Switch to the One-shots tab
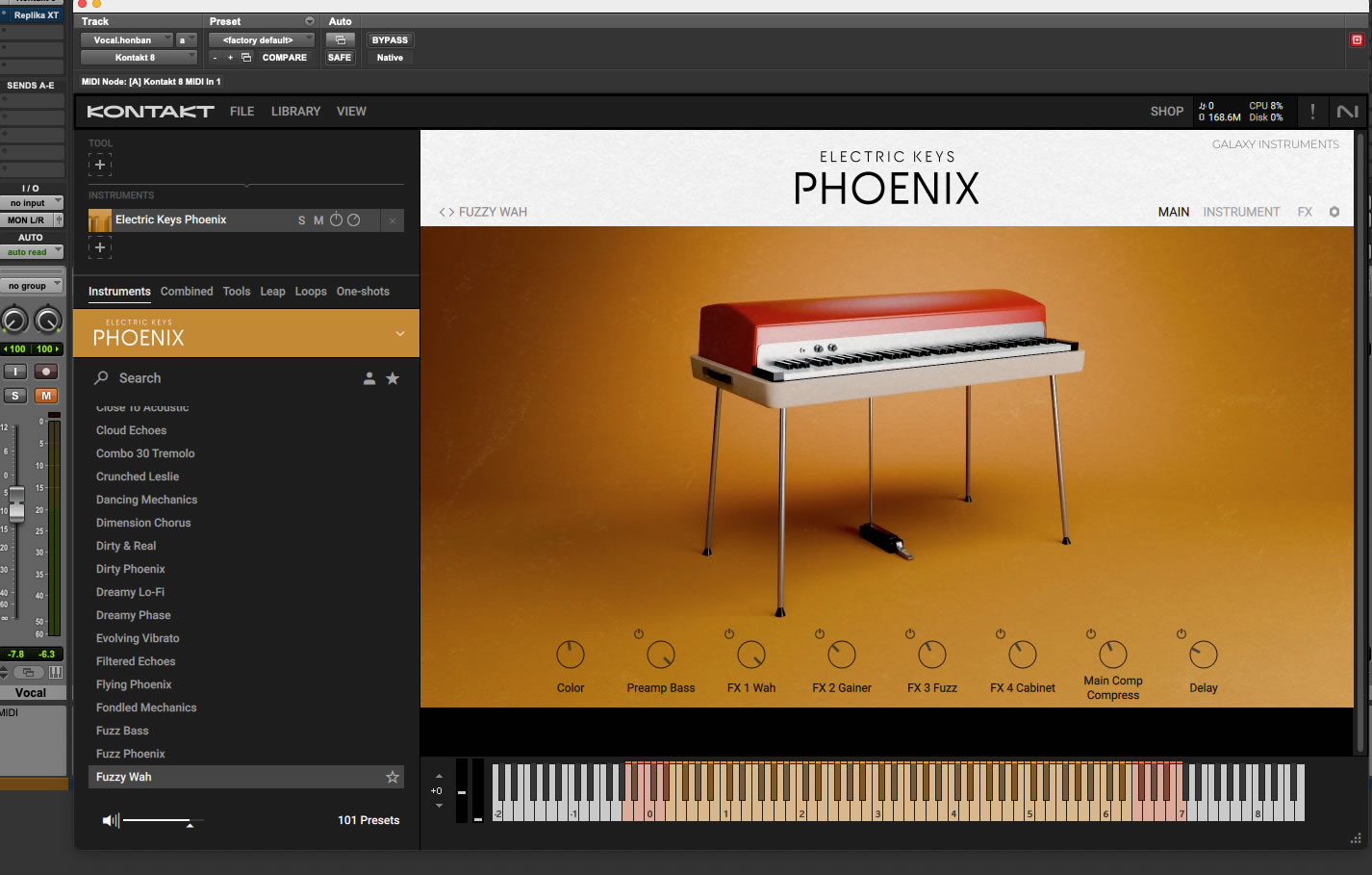 tap(363, 291)
